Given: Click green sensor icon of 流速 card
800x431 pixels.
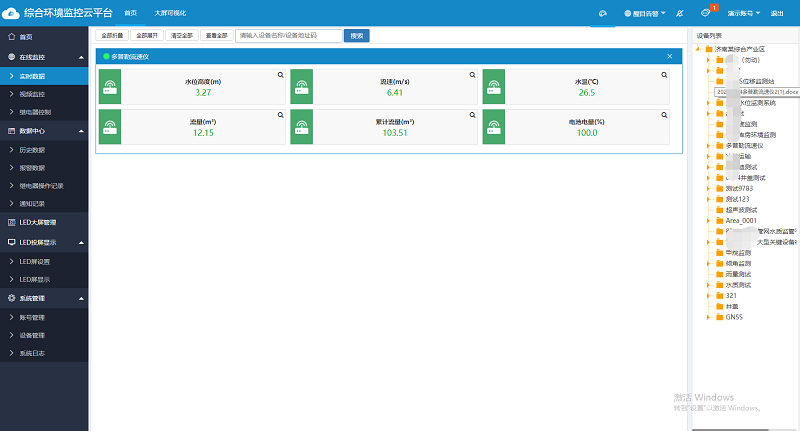Looking at the screenshot, I should coord(302,87).
